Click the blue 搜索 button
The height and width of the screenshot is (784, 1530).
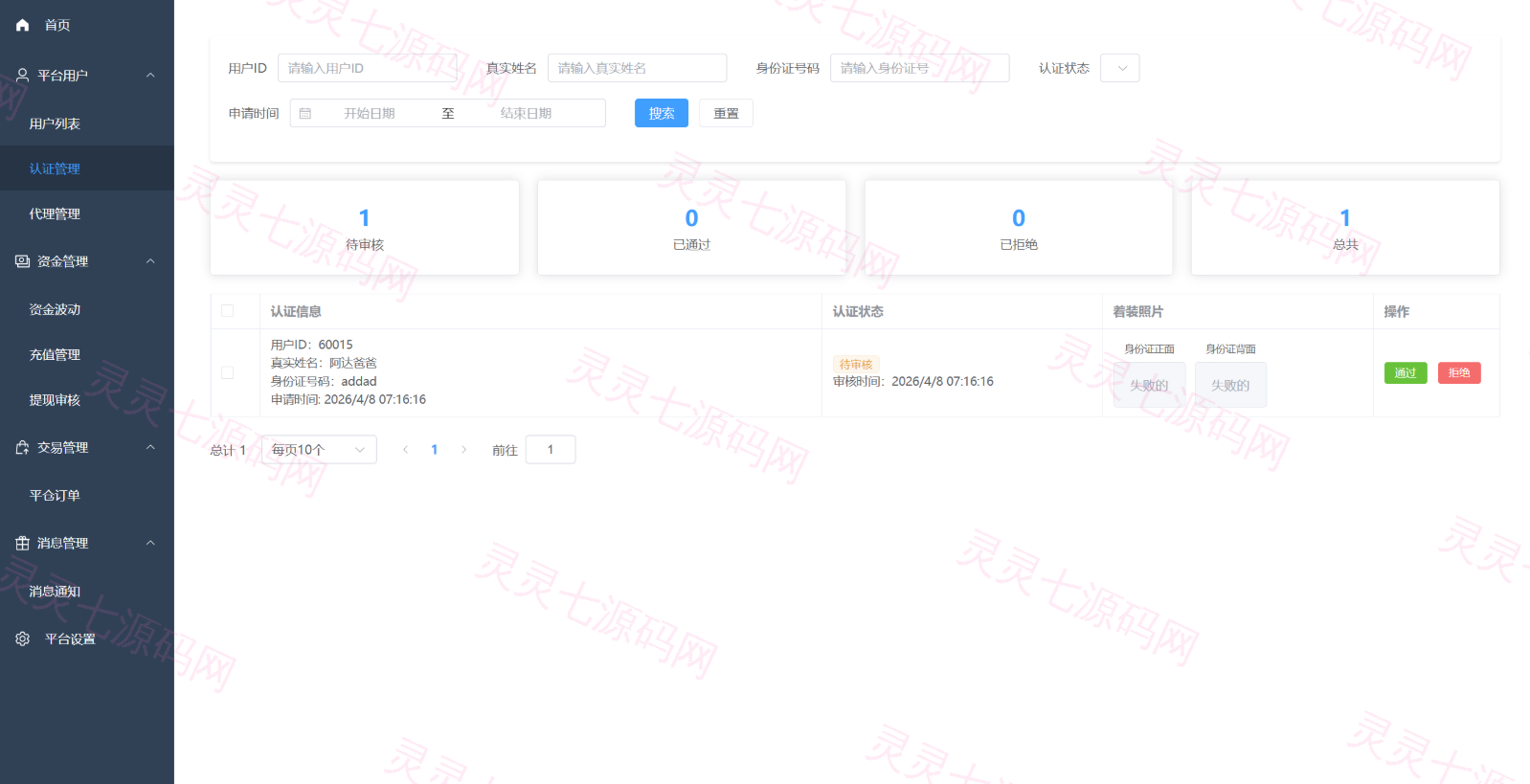tap(662, 113)
